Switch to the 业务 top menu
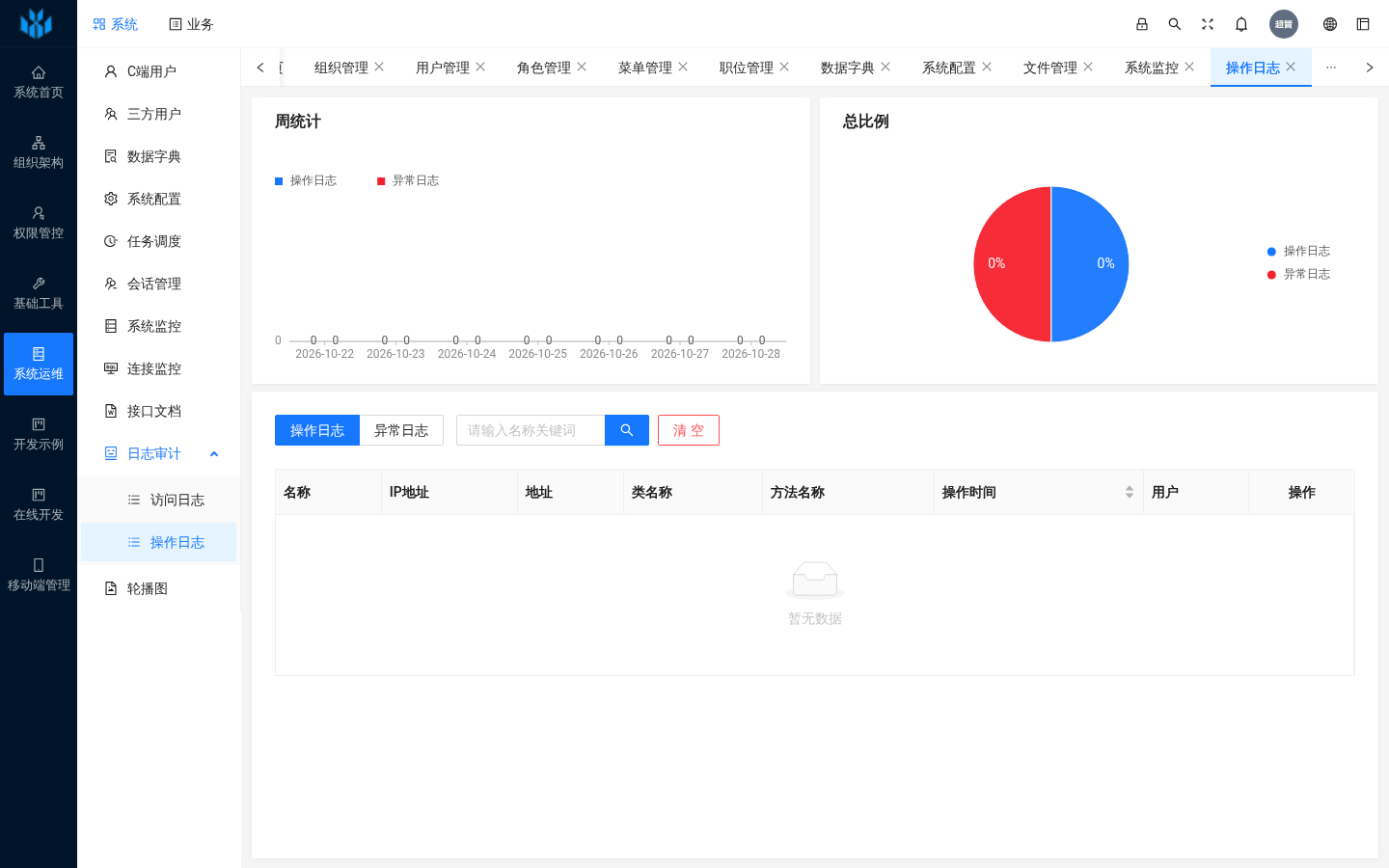Screen dimensions: 1389x868 191,24
